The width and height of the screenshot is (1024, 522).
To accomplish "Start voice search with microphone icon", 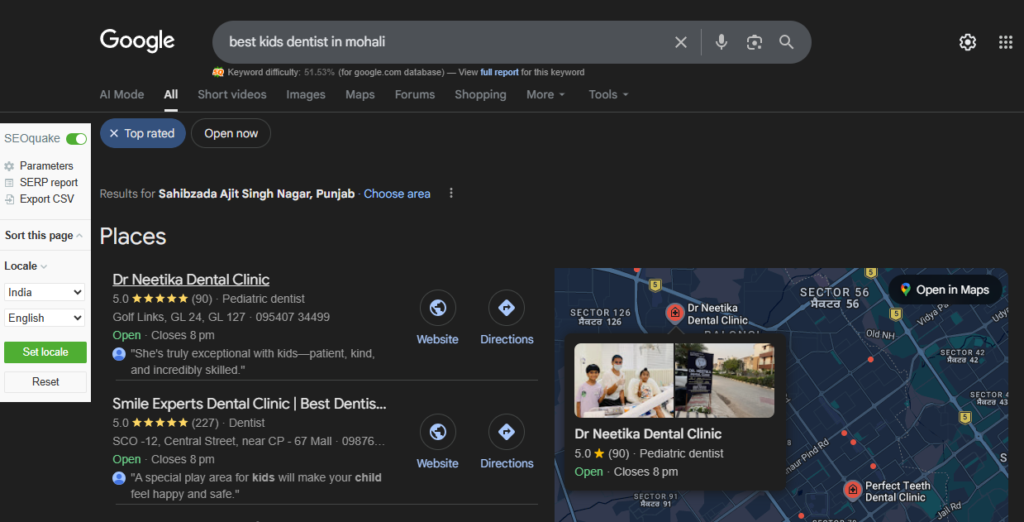I will point(721,42).
